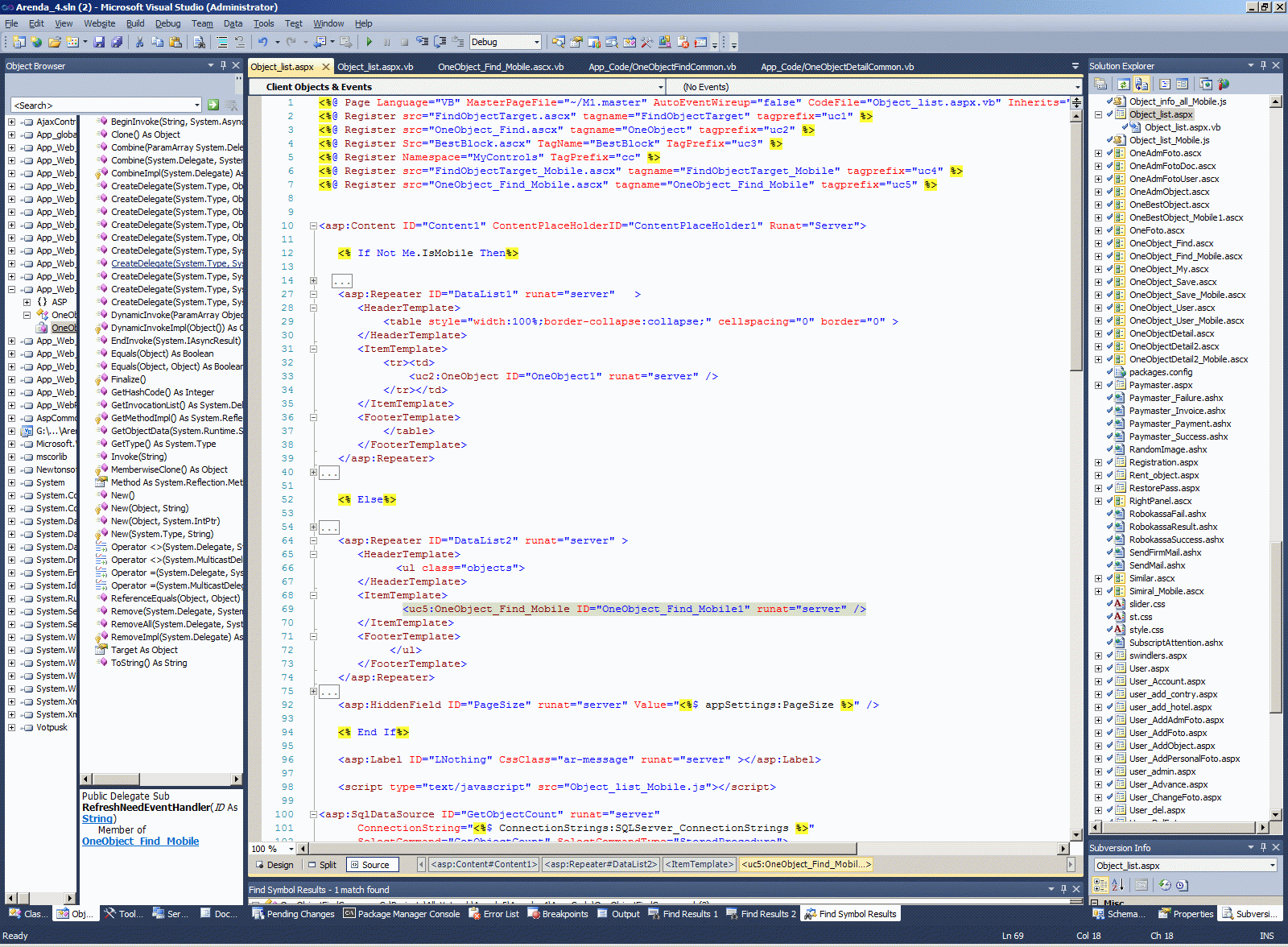The width and height of the screenshot is (1288, 947).
Task: Open the (No Events) dropdown
Action: (x=1077, y=87)
